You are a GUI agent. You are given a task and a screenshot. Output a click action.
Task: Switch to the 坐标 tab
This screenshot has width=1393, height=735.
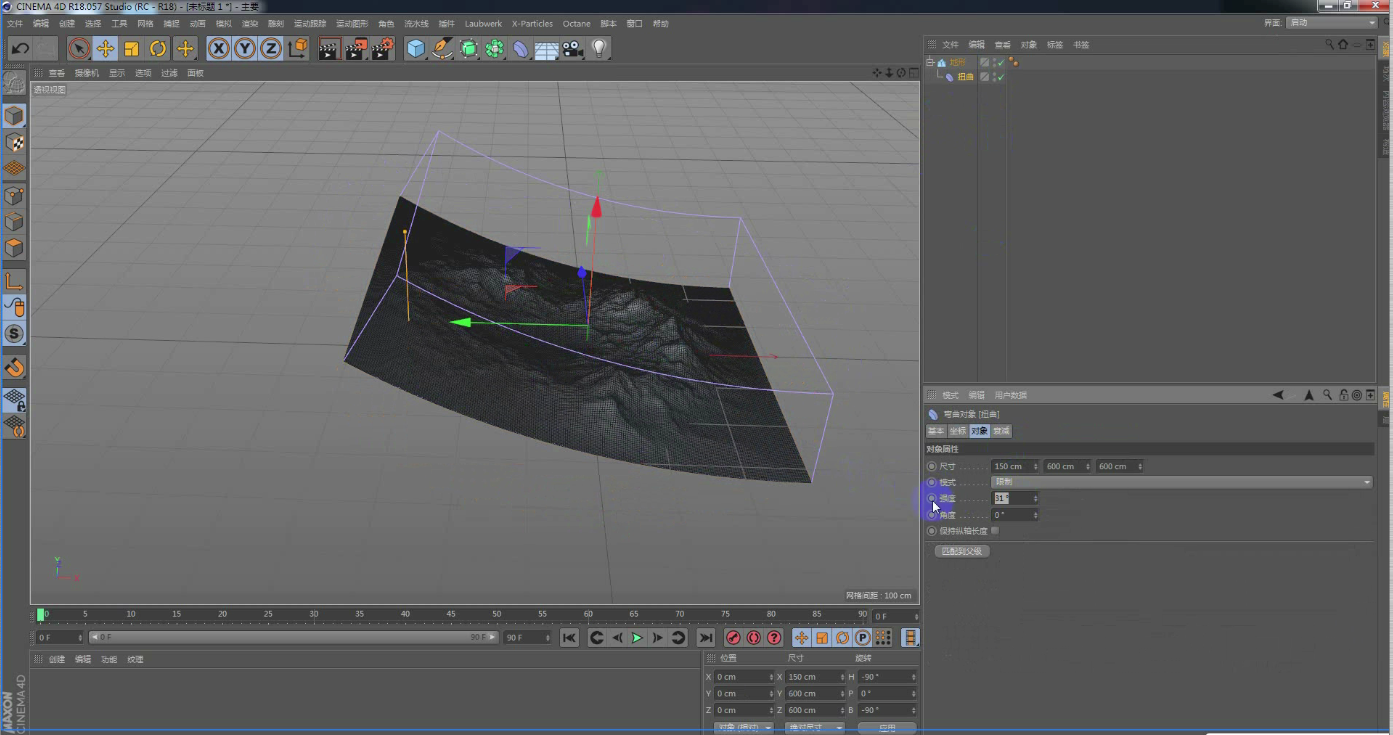[x=958, y=431]
